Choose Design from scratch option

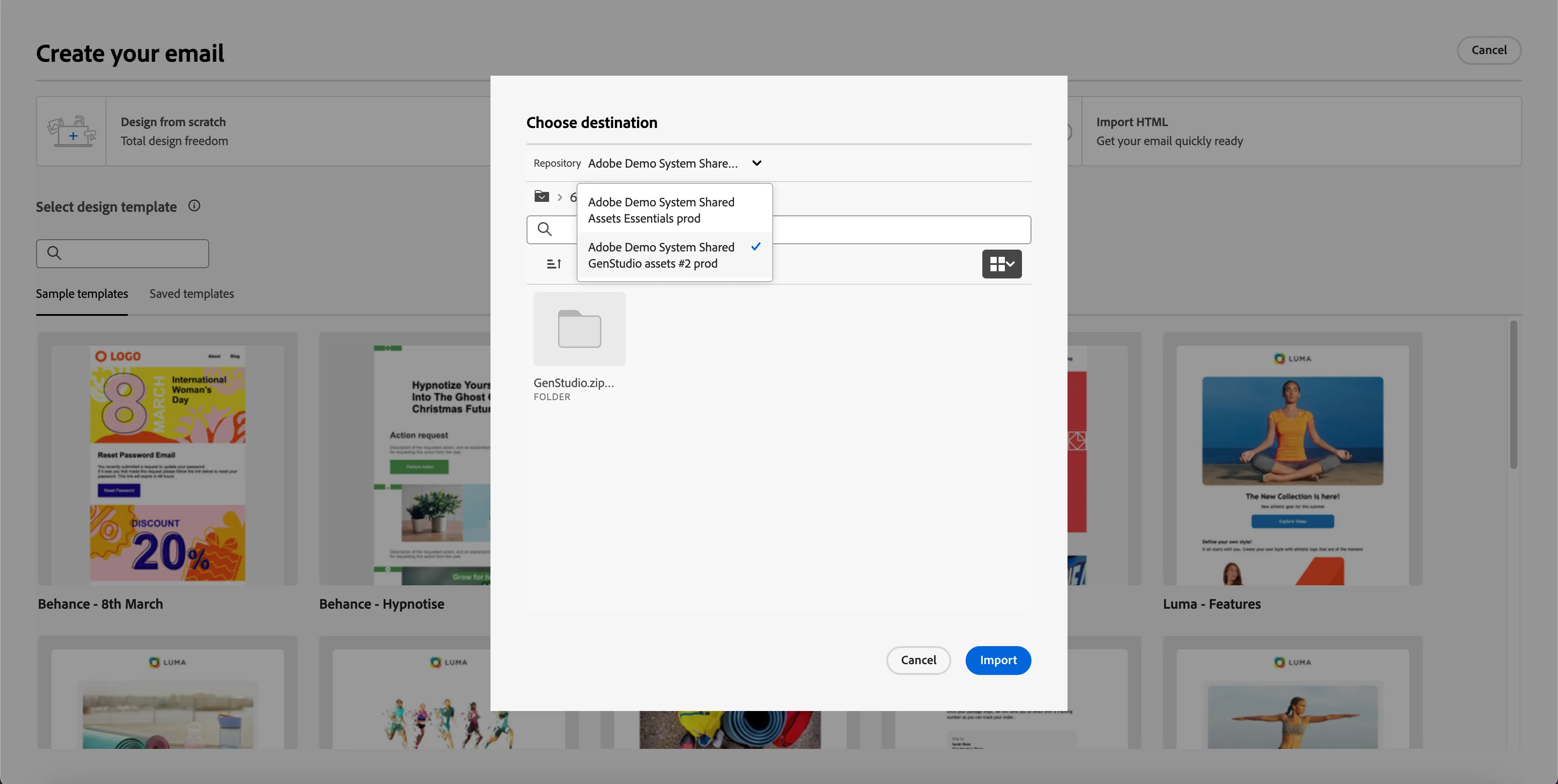264,131
